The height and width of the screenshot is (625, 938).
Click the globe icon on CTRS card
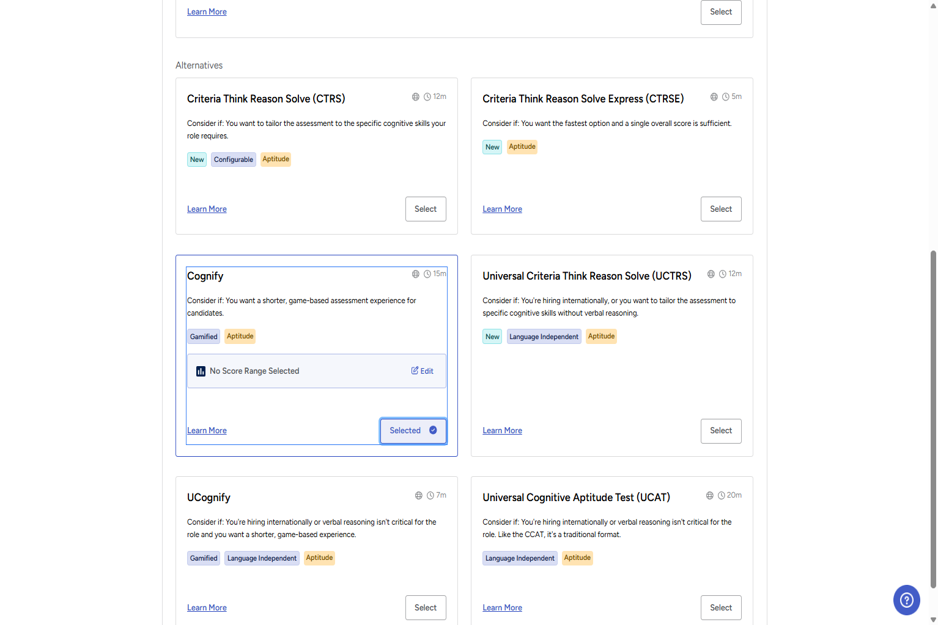pyautogui.click(x=415, y=97)
